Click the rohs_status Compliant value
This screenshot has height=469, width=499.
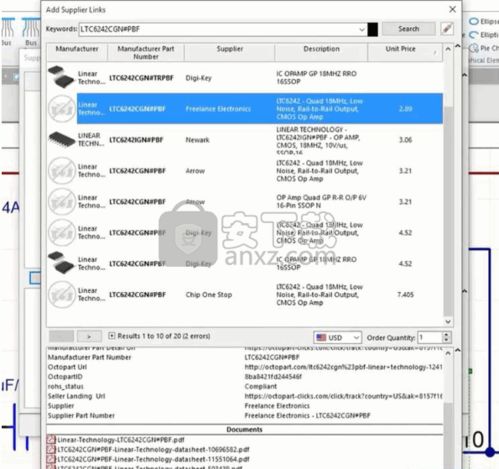[261, 387]
